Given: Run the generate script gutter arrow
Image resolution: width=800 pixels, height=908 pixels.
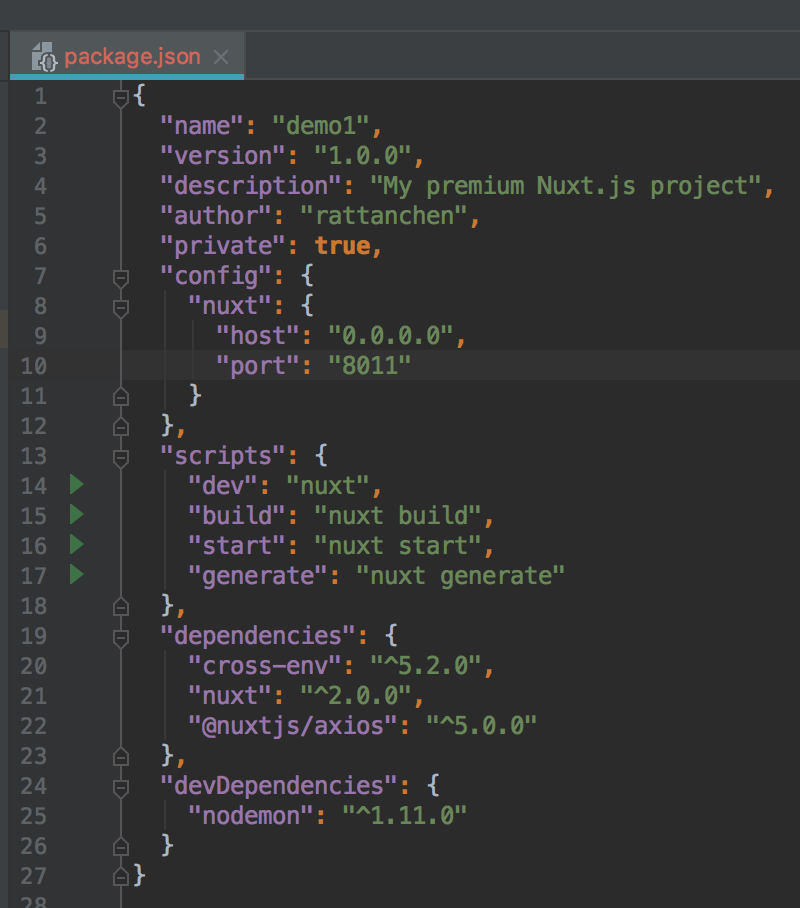Looking at the screenshot, I should coord(76,574).
